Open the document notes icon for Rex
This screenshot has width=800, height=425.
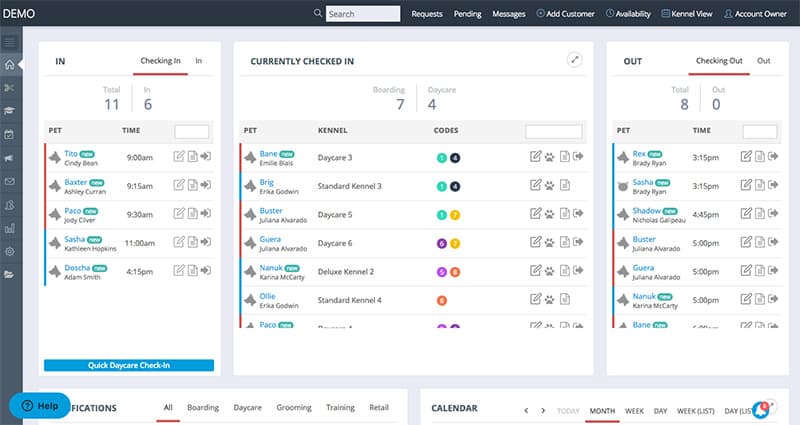coord(760,156)
